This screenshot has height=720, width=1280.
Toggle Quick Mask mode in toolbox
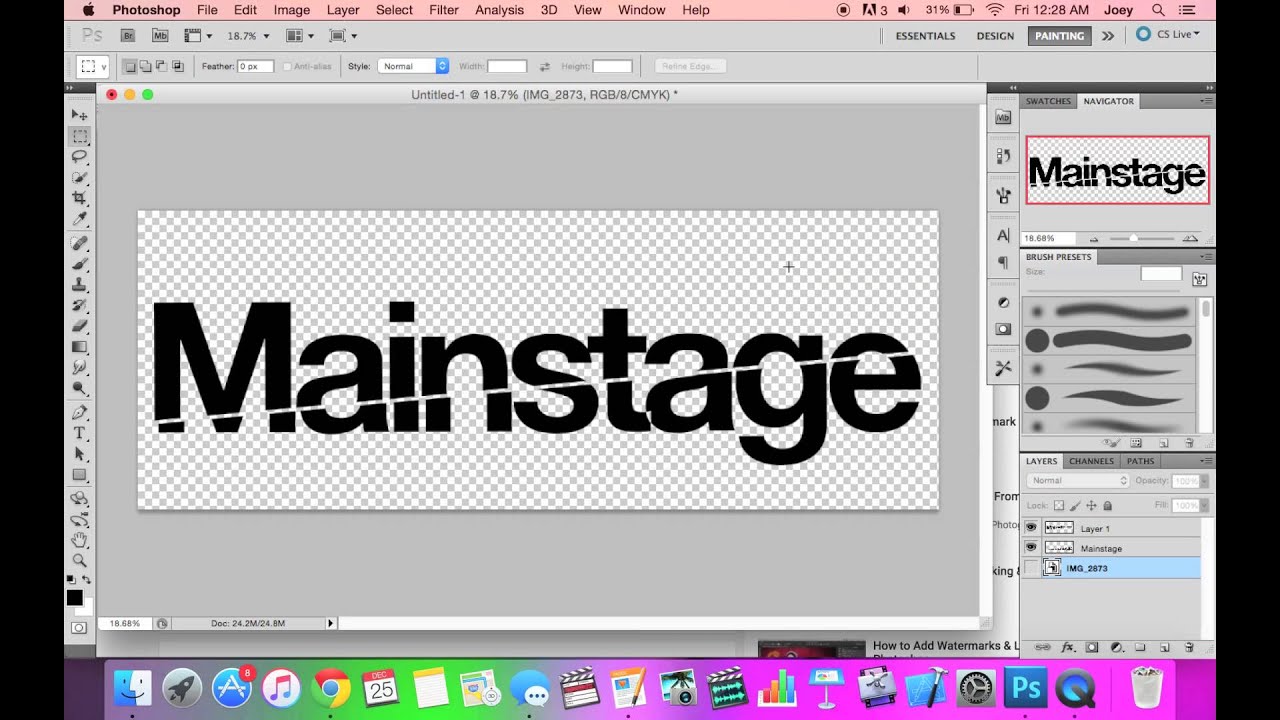tap(79, 628)
